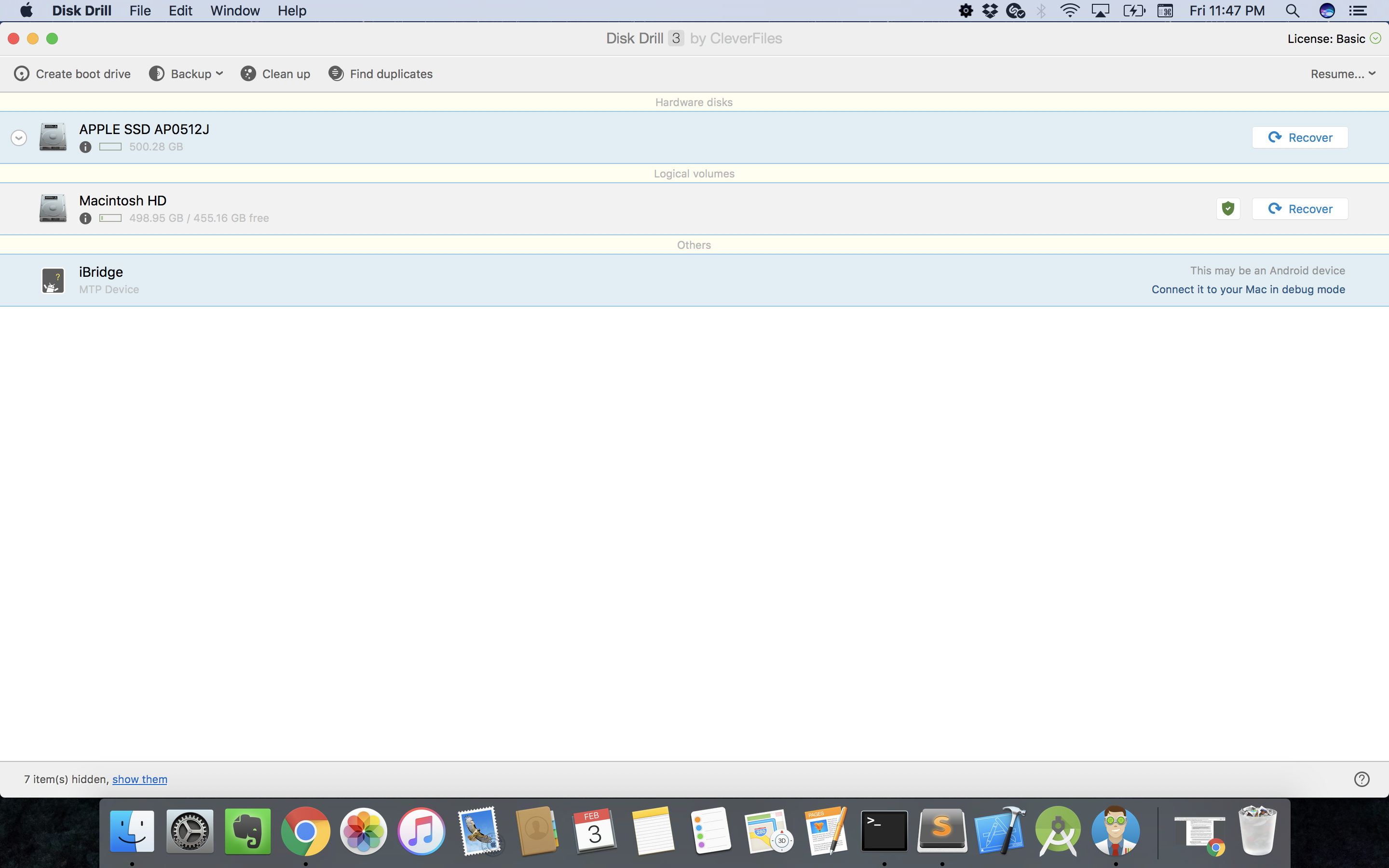The width and height of the screenshot is (1389, 868).
Task: Click the battery charging status icon
Action: pos(1133,10)
